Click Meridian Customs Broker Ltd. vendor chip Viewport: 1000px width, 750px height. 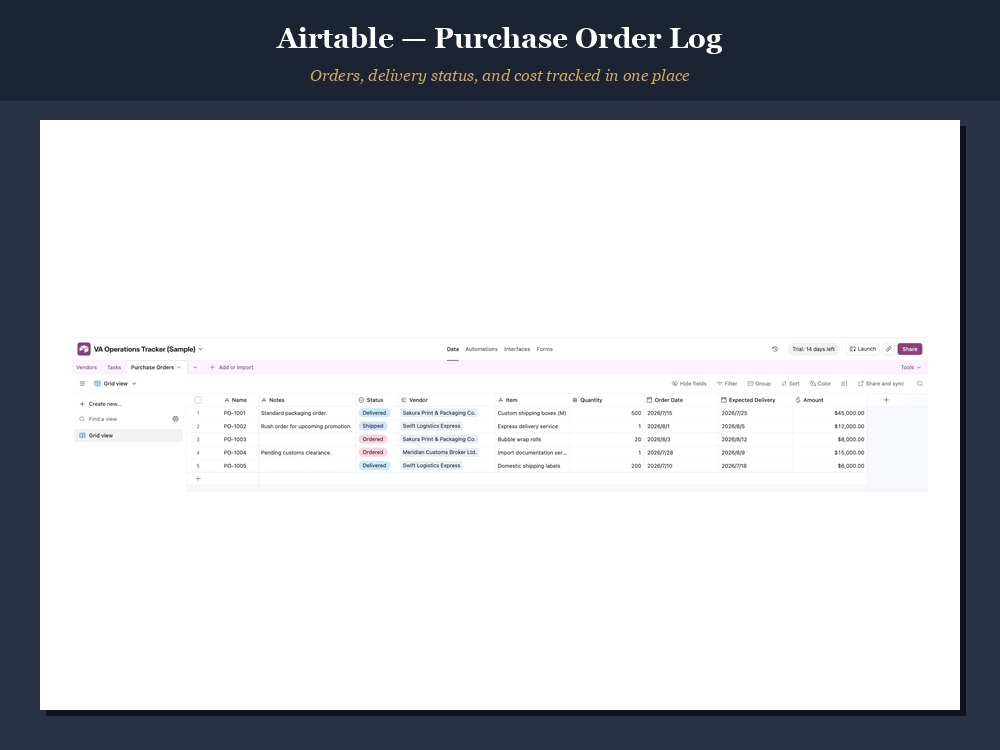[x=439, y=452]
